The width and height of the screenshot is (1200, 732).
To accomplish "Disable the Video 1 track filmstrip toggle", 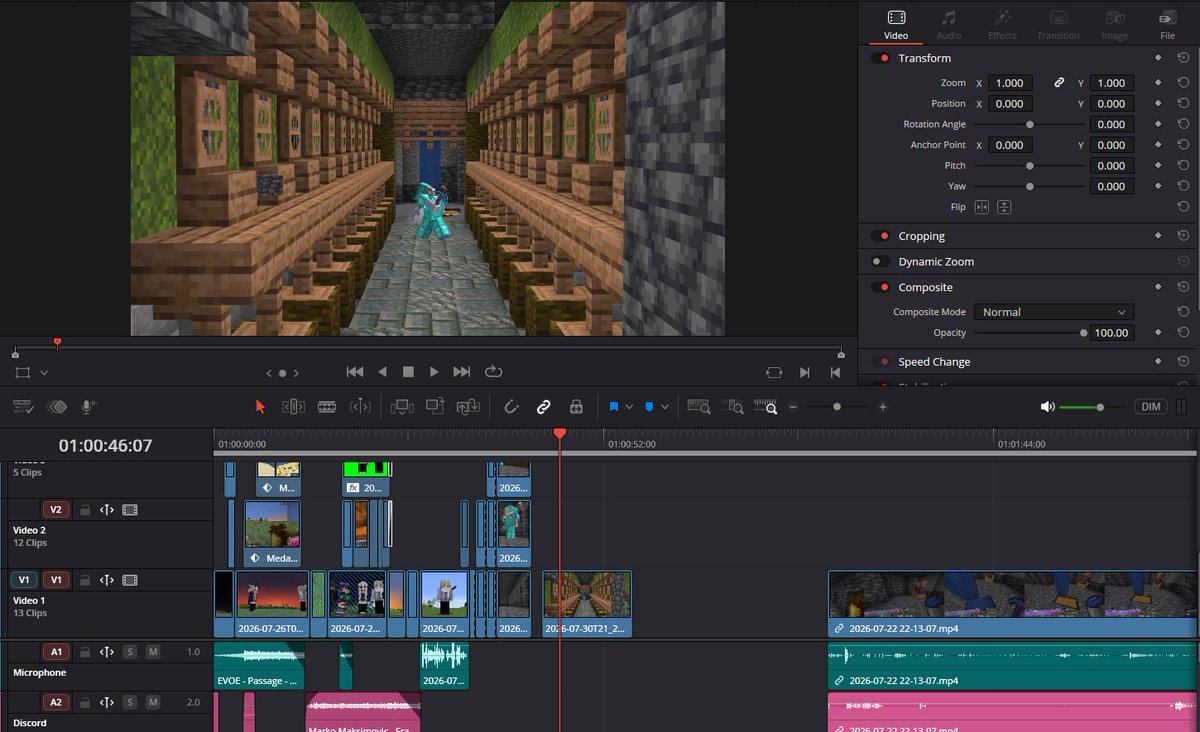I will click(x=130, y=579).
